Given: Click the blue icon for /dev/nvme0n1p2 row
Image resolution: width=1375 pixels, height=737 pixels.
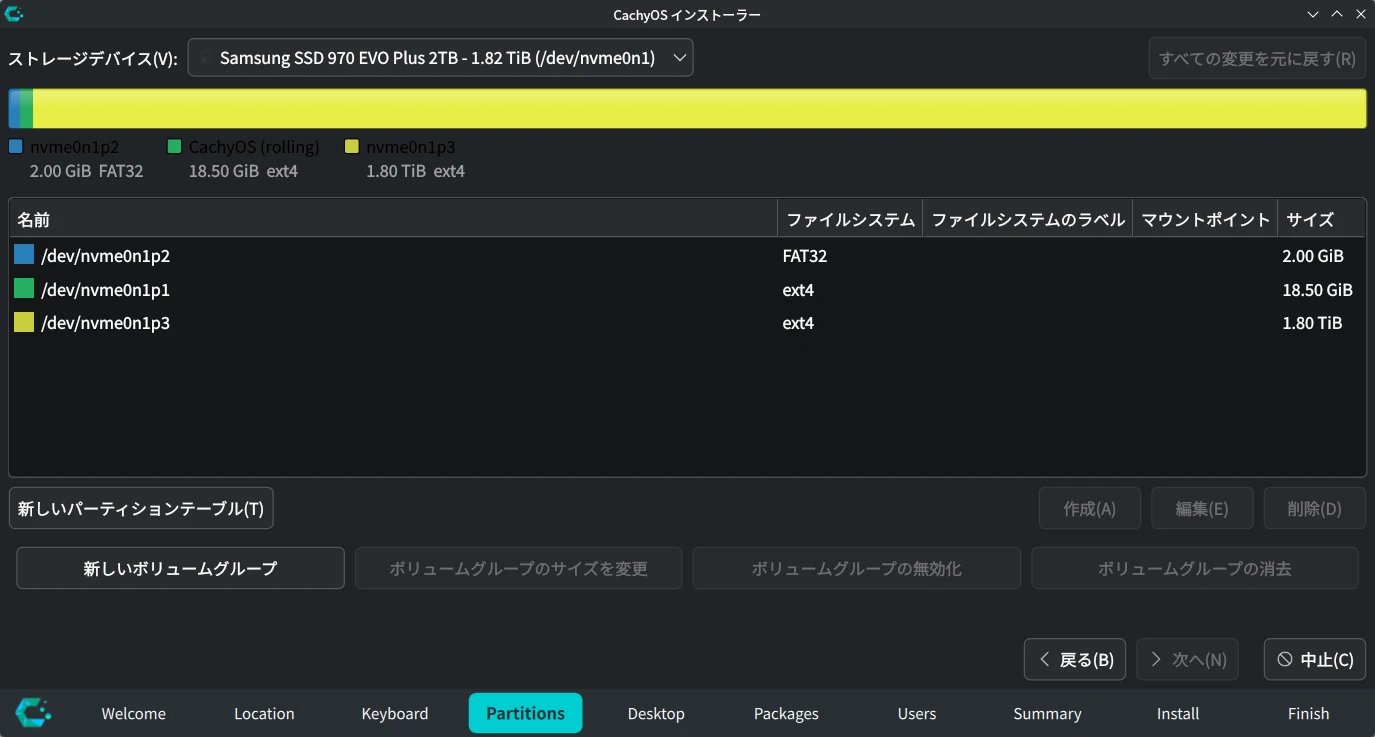Looking at the screenshot, I should 24,256.
